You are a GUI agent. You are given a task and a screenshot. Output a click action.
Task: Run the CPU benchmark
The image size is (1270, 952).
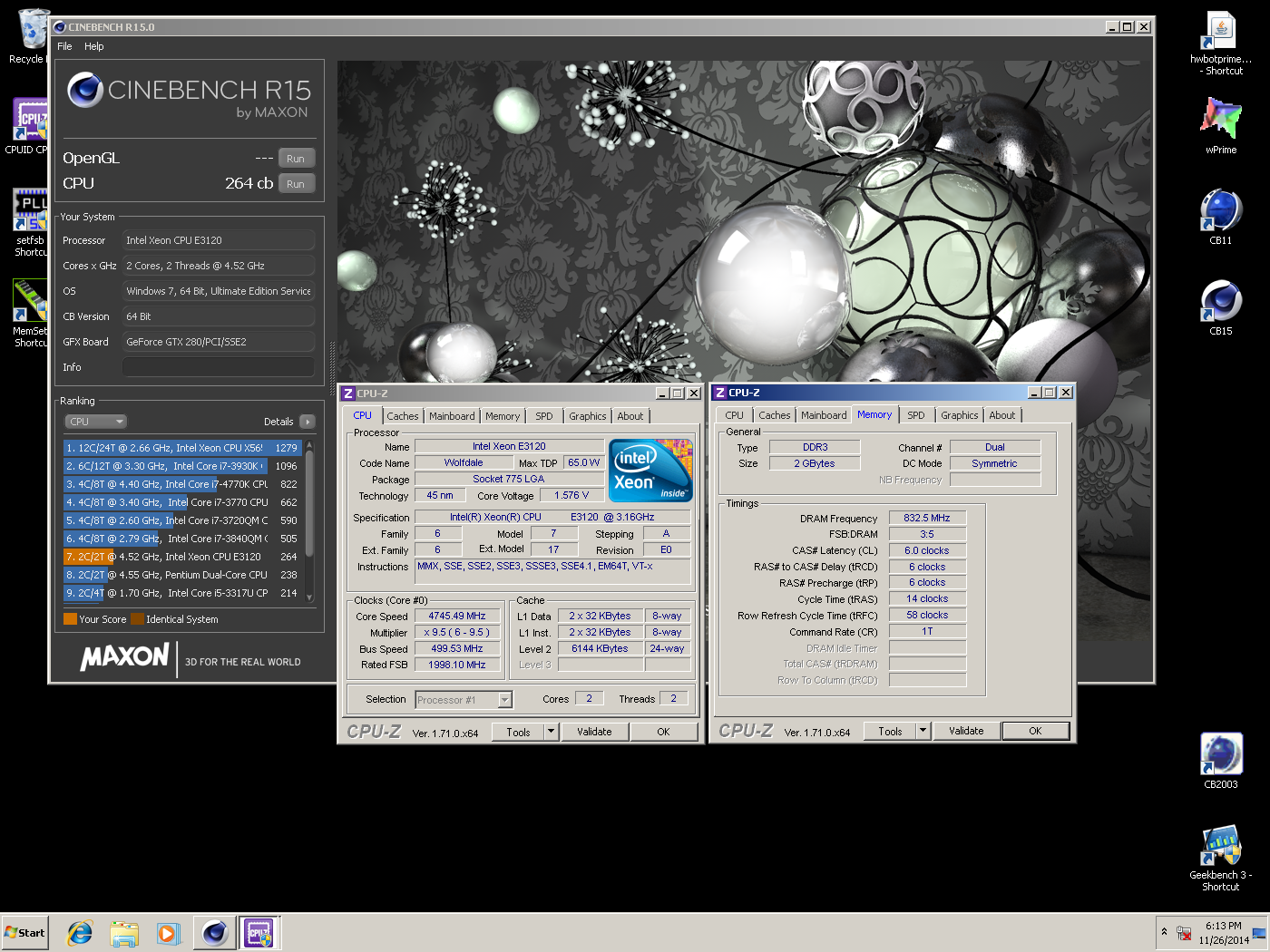296,184
